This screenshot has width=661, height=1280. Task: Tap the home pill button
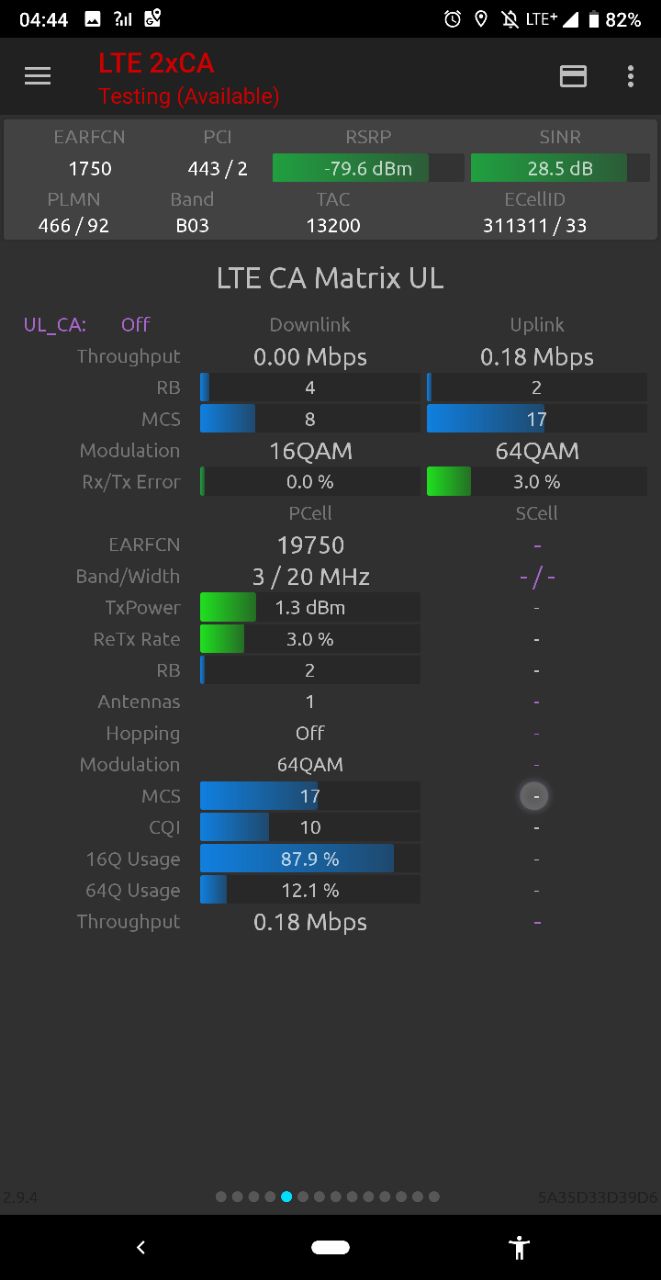330,1247
